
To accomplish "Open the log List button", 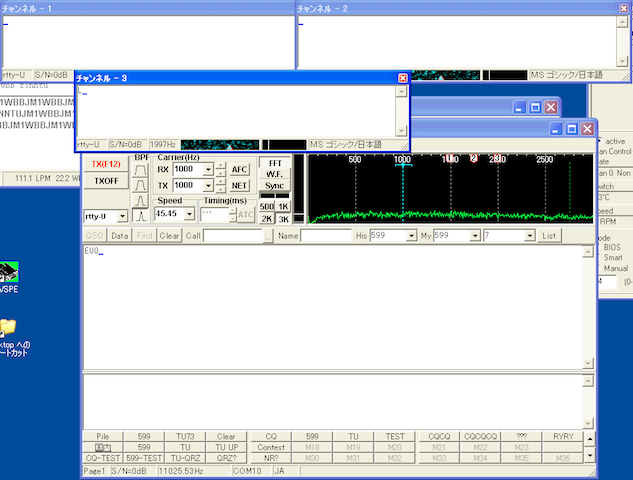I will [549, 236].
